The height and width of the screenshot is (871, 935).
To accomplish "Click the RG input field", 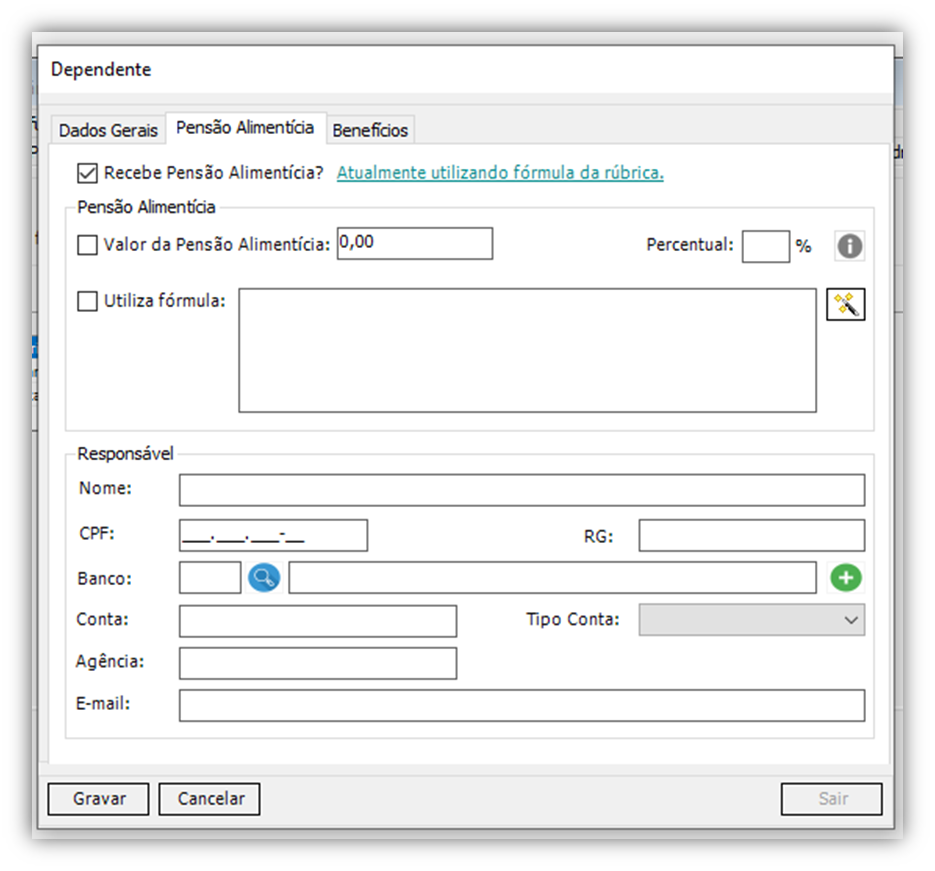I will click(751, 535).
